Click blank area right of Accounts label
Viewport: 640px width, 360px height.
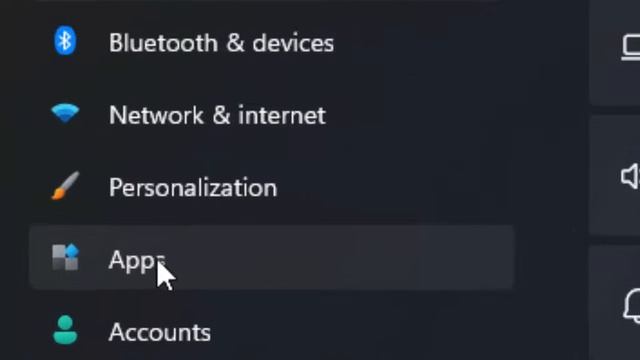[359, 332]
